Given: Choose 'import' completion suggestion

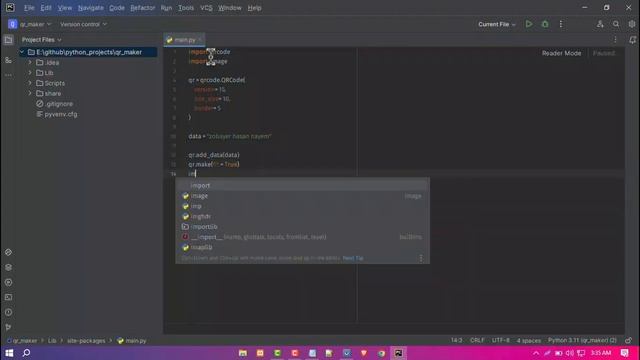Looking at the screenshot, I should coord(302,185).
